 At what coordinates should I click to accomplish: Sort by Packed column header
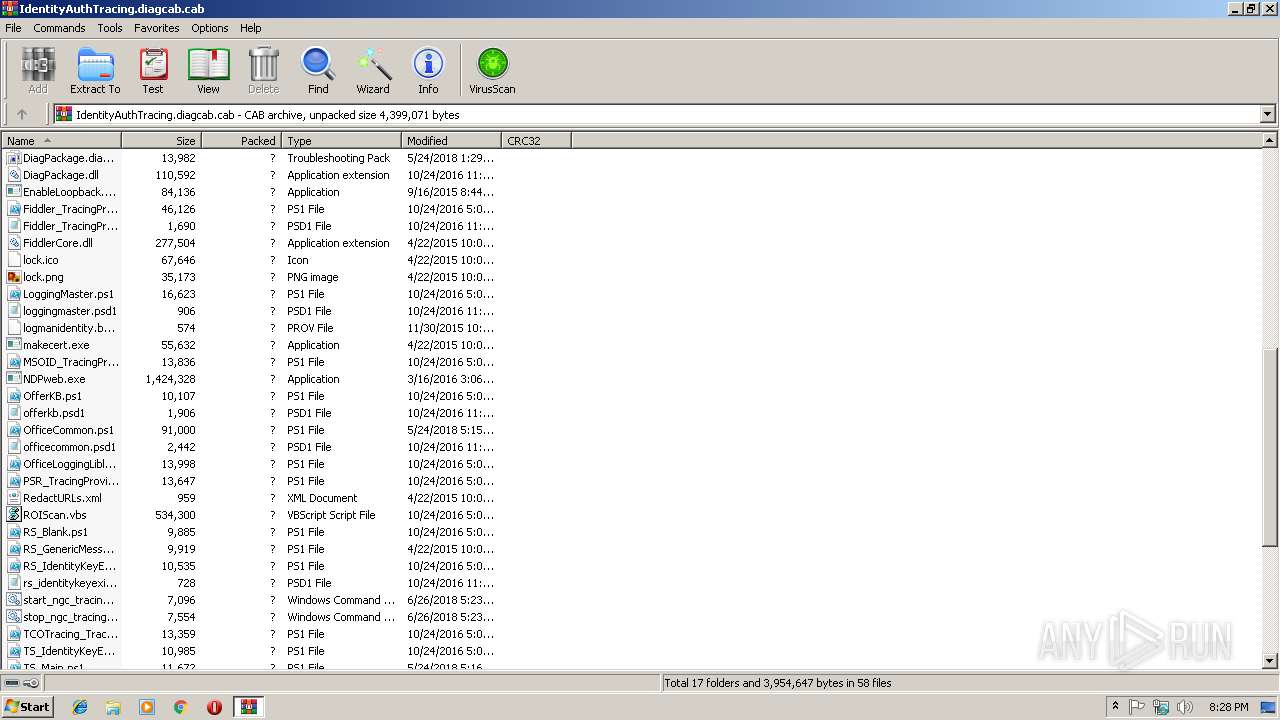241,141
